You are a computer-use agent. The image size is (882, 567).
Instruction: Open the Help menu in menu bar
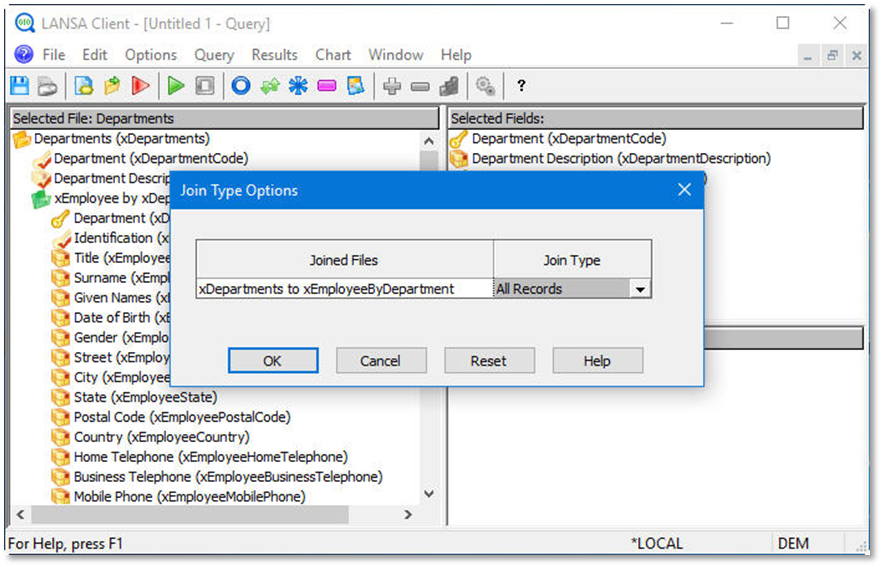tap(456, 55)
